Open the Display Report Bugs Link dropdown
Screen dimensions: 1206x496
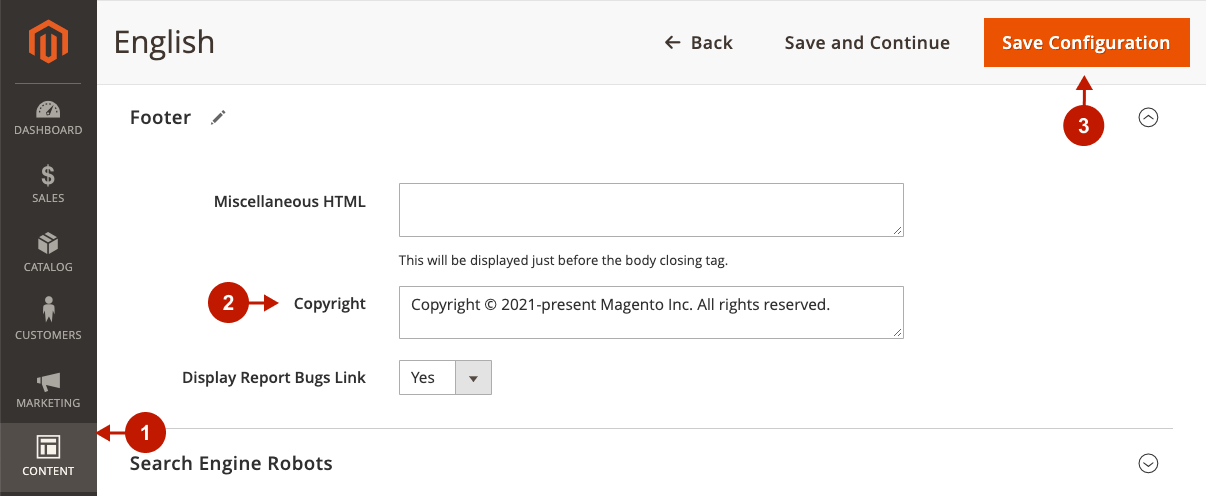pos(445,378)
